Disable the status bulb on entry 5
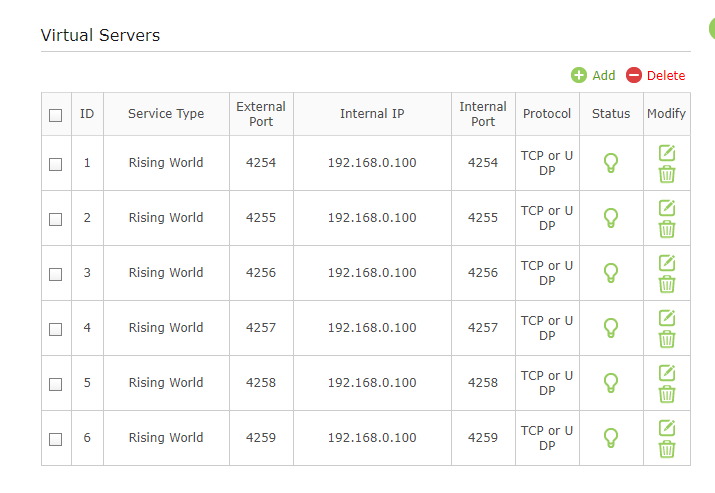Viewport: 715px width, 493px height. 611,383
